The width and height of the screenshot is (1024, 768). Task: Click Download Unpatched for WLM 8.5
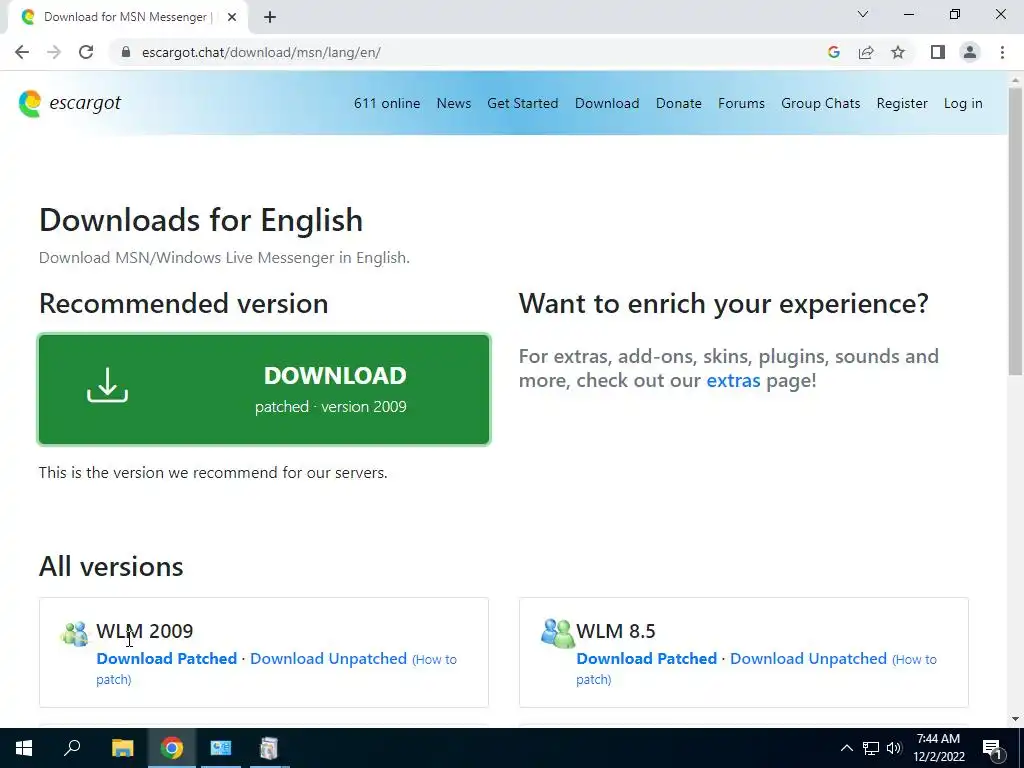pyautogui.click(x=808, y=658)
